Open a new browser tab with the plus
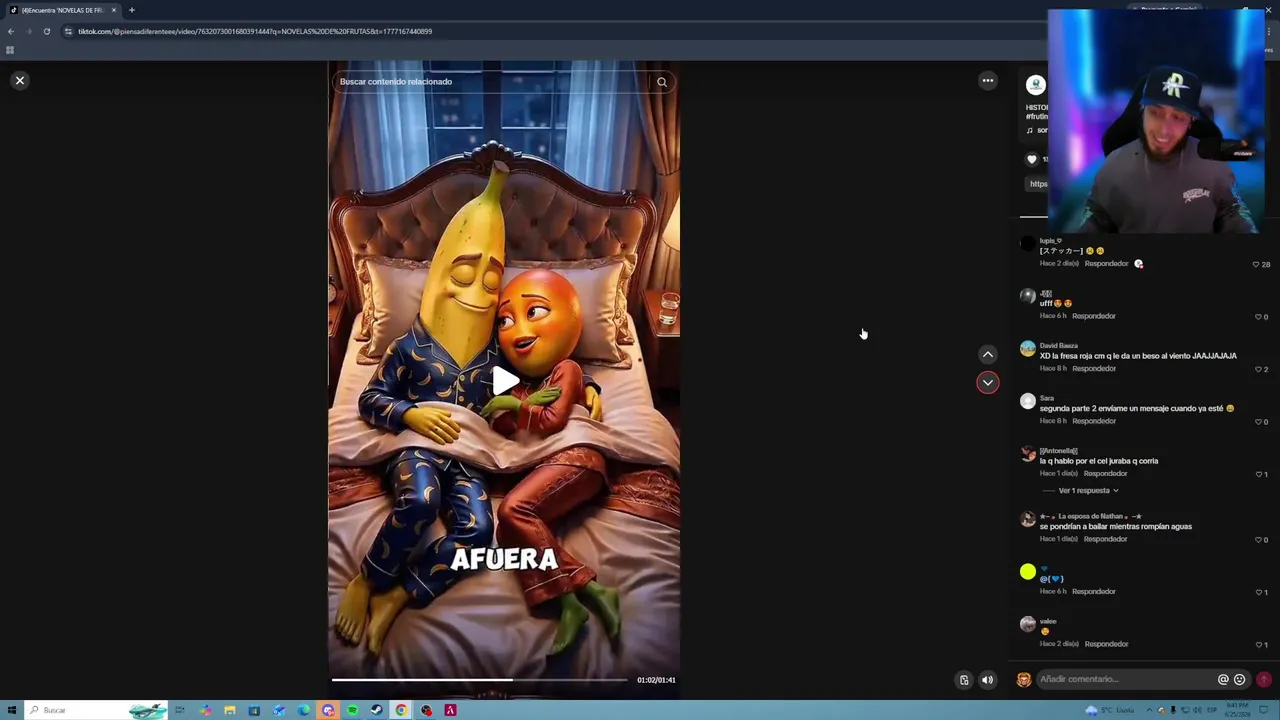 pyautogui.click(x=131, y=10)
